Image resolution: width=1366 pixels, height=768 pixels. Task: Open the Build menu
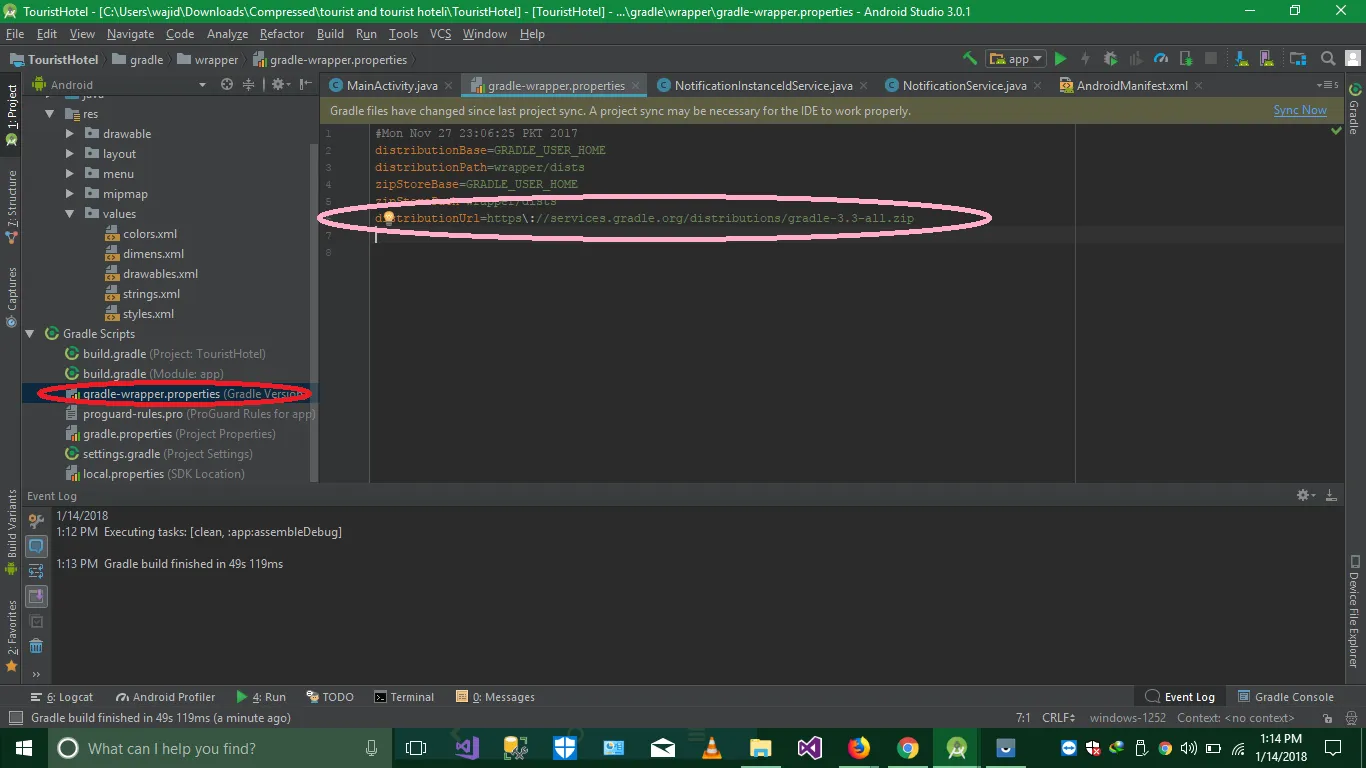click(x=330, y=33)
